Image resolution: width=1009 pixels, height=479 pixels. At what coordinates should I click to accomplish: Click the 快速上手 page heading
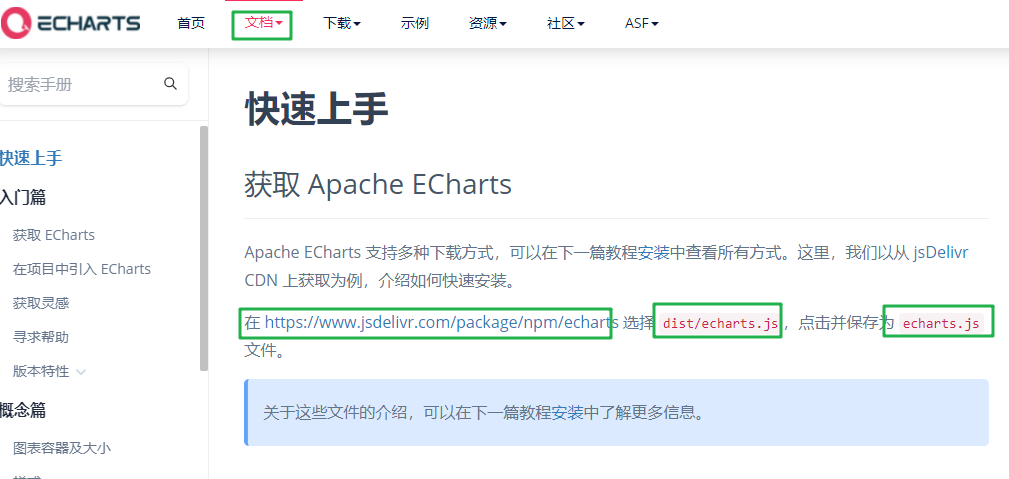point(317,109)
